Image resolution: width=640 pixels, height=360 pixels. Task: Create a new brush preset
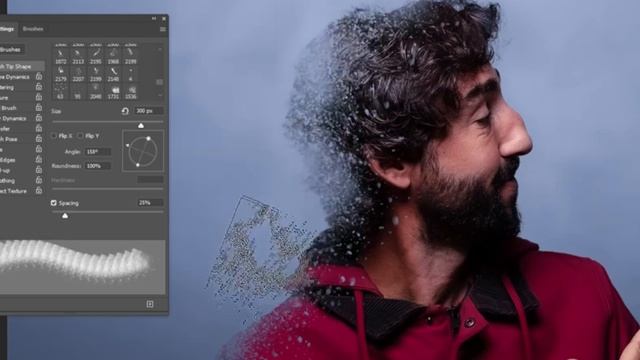pyautogui.click(x=150, y=304)
